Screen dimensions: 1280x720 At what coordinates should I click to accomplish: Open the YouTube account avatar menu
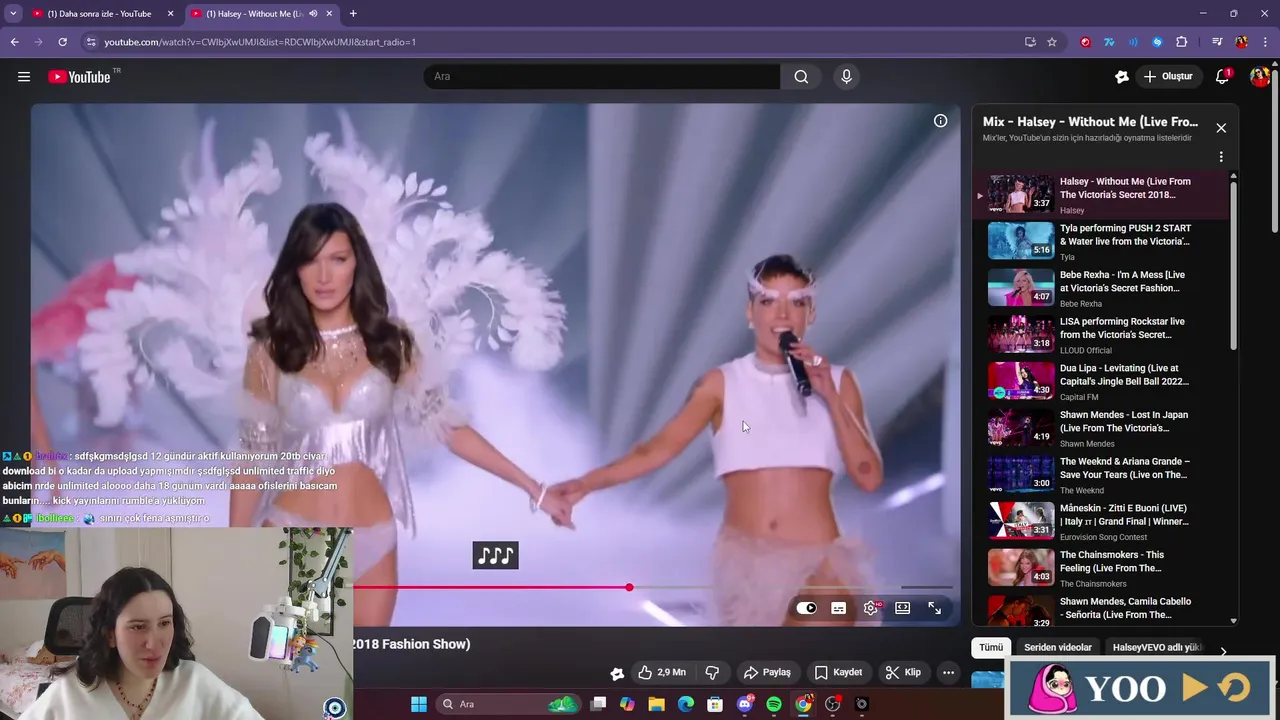[1259, 77]
